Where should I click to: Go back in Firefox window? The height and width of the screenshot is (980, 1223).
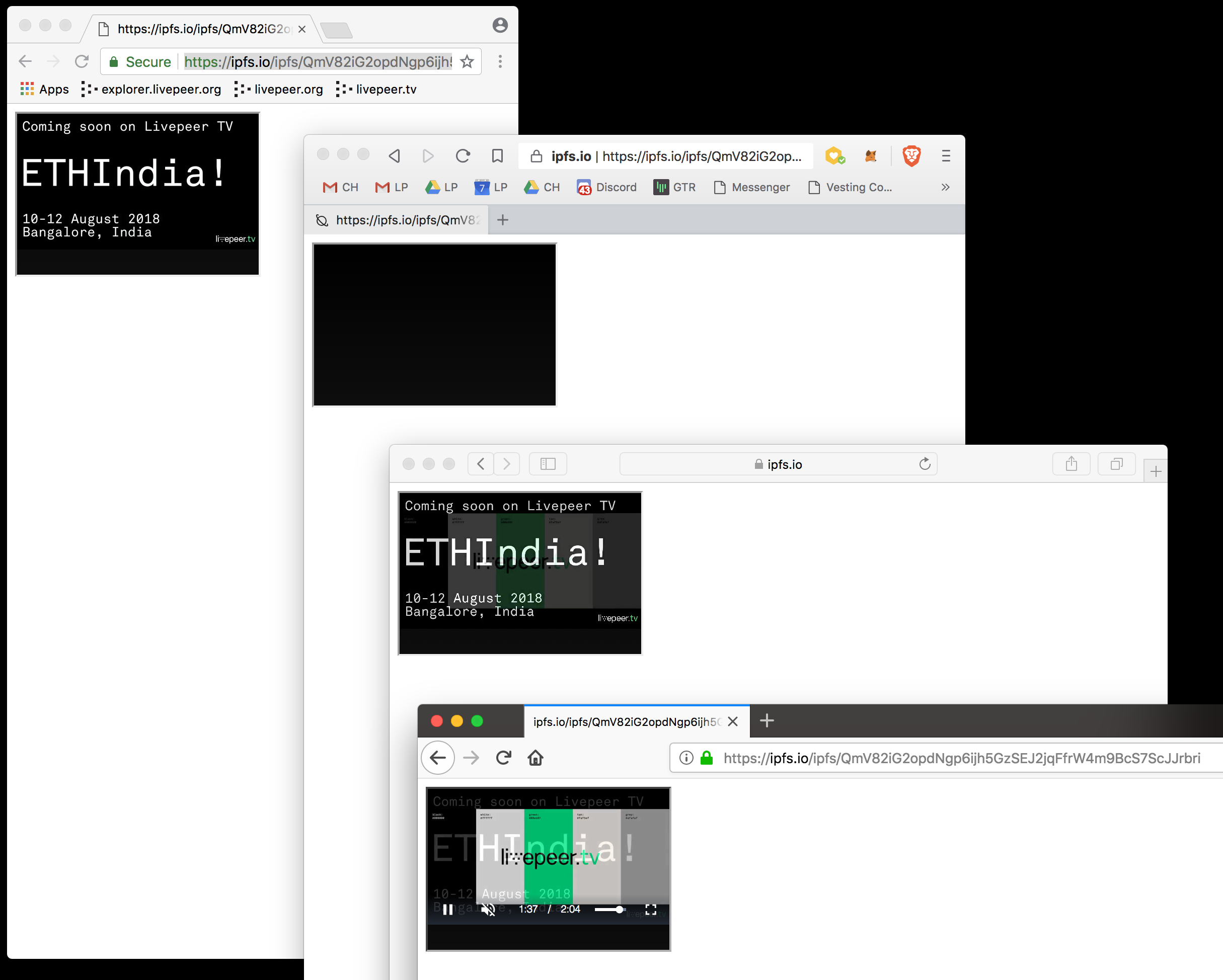438,758
